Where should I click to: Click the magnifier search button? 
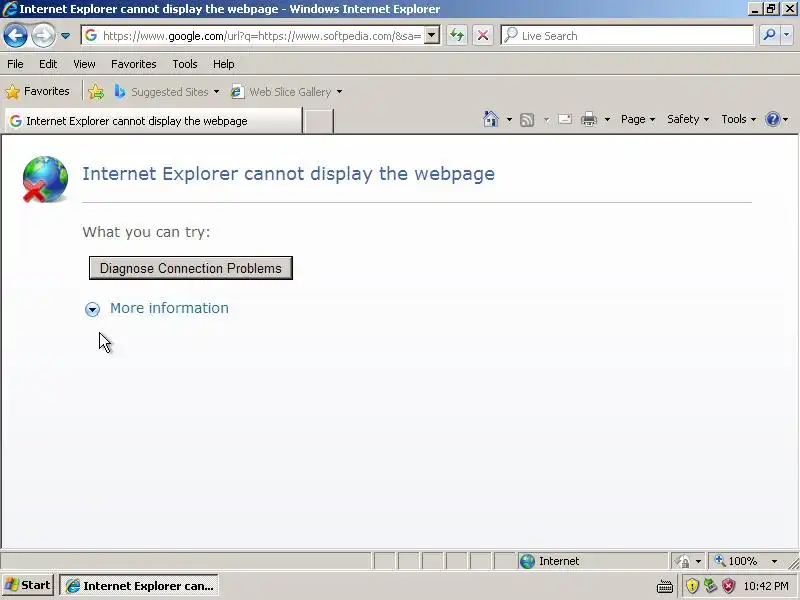[x=769, y=35]
